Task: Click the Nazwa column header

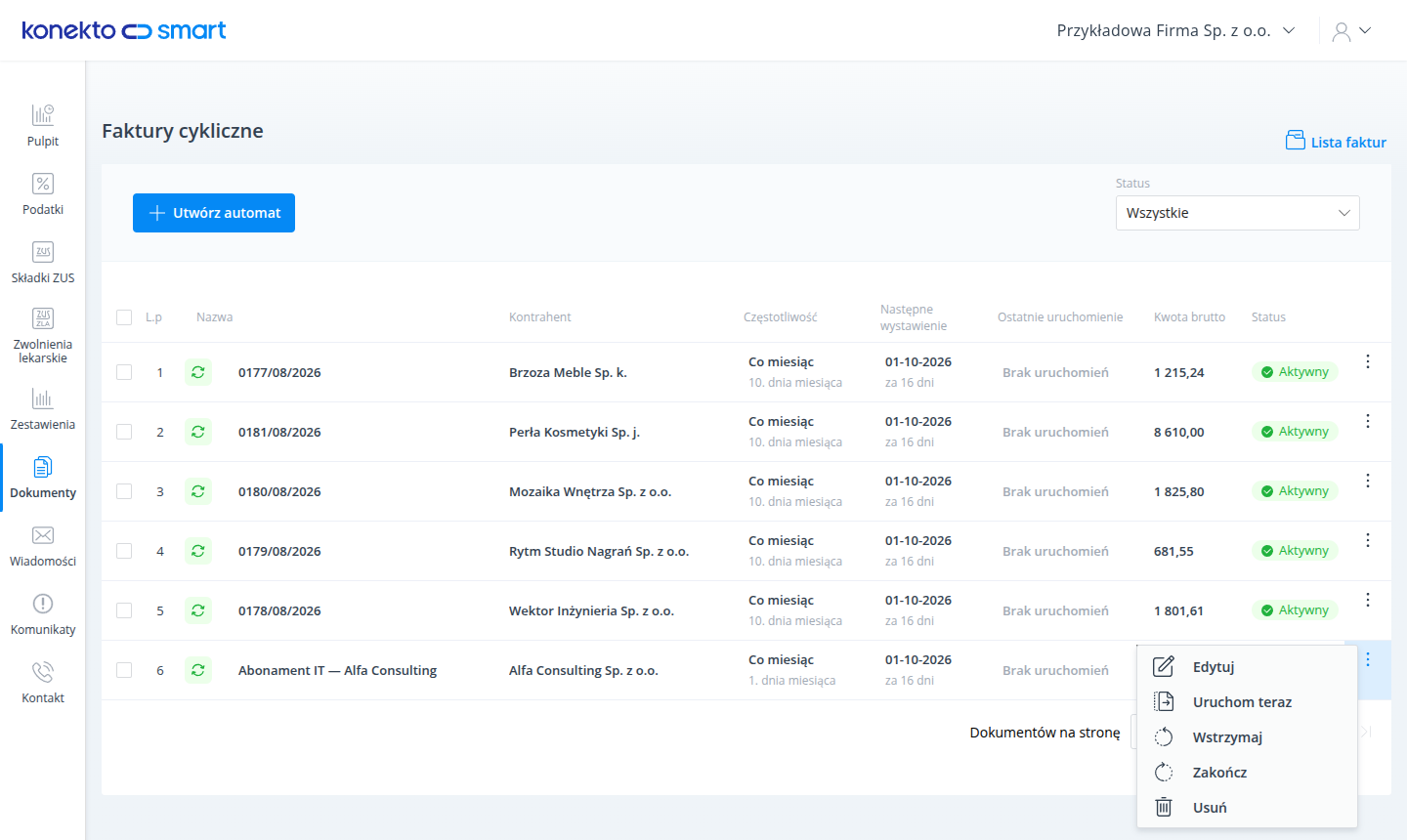Action: (214, 317)
